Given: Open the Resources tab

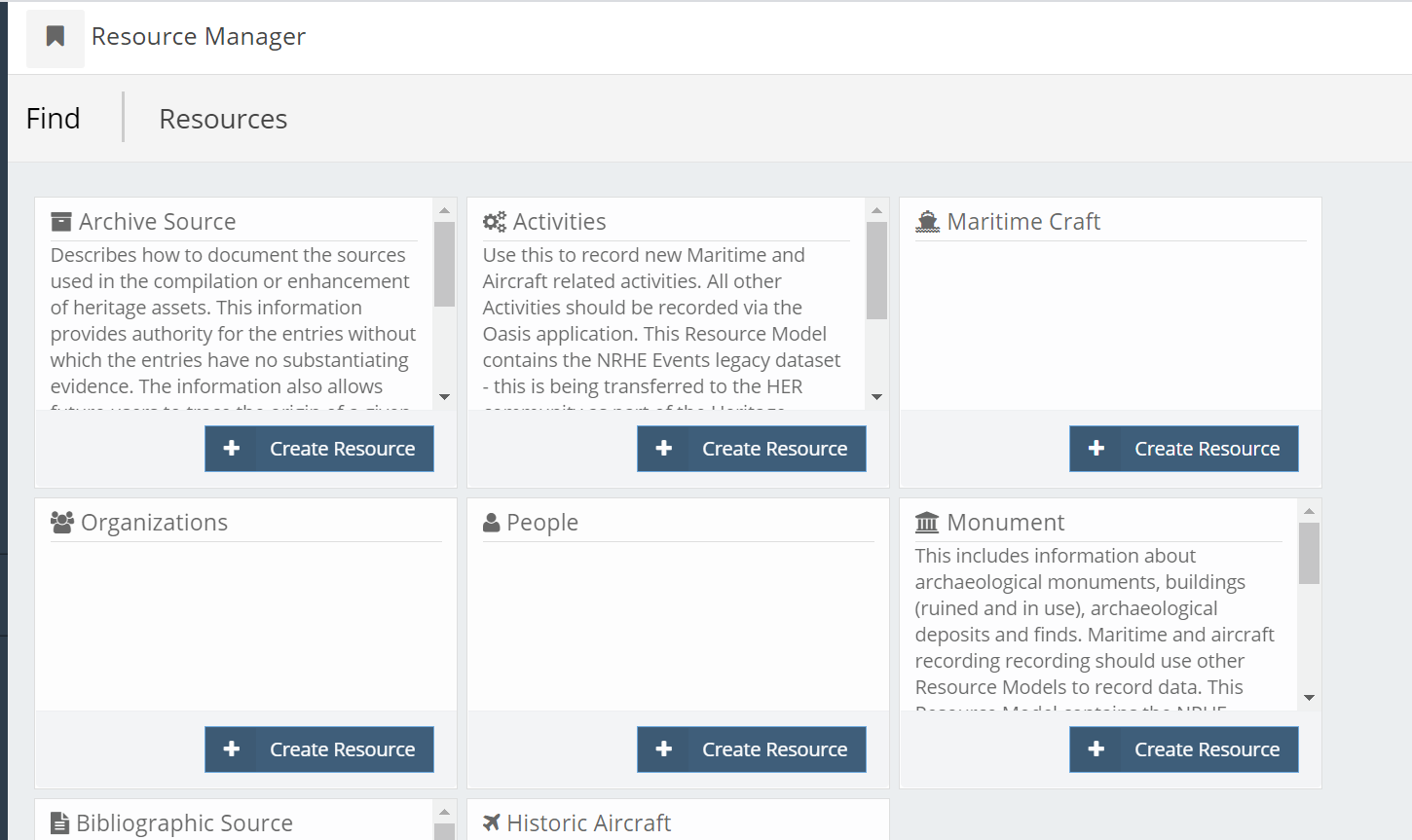Looking at the screenshot, I should [222, 118].
